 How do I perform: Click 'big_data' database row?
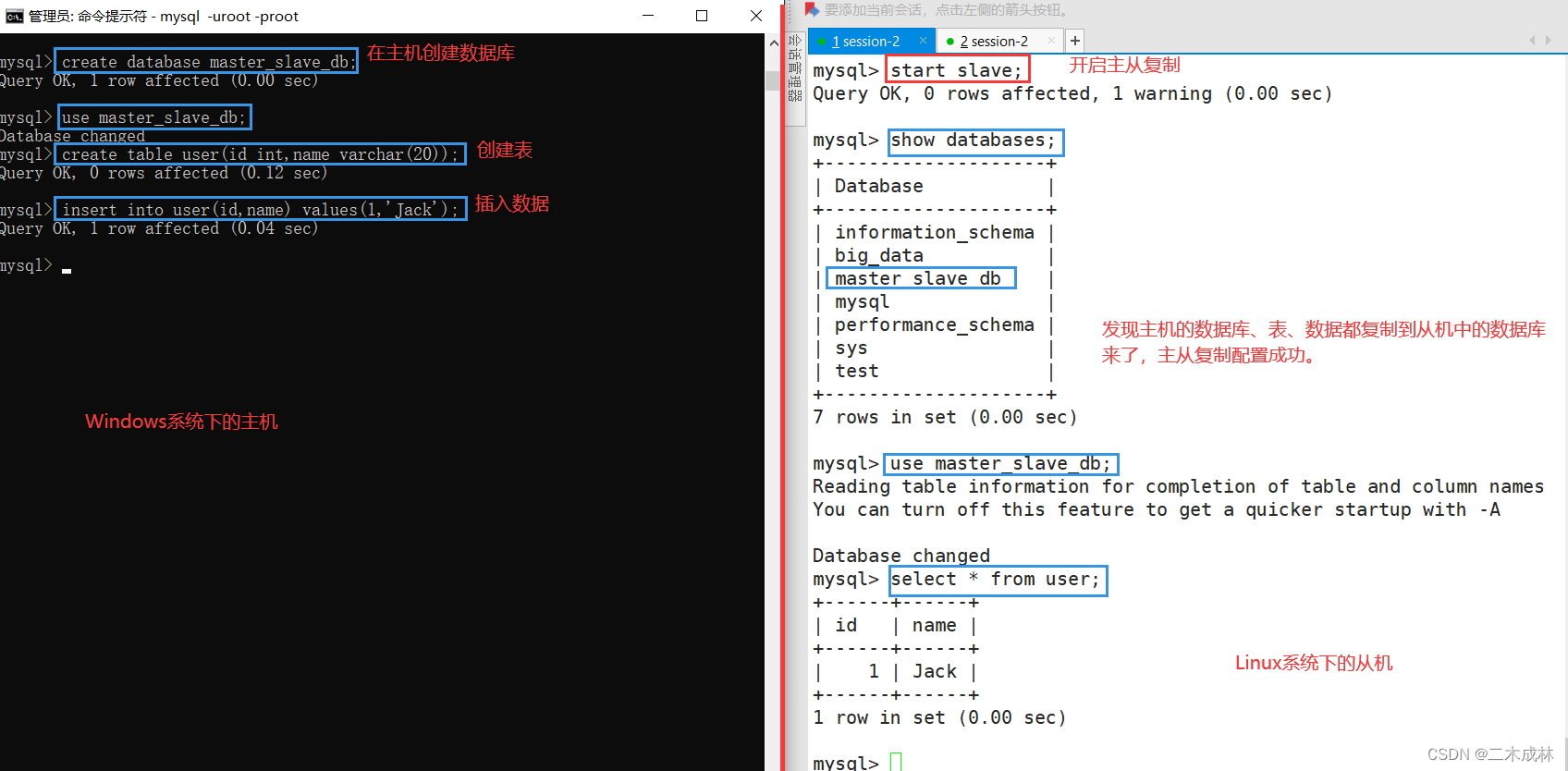tap(879, 255)
